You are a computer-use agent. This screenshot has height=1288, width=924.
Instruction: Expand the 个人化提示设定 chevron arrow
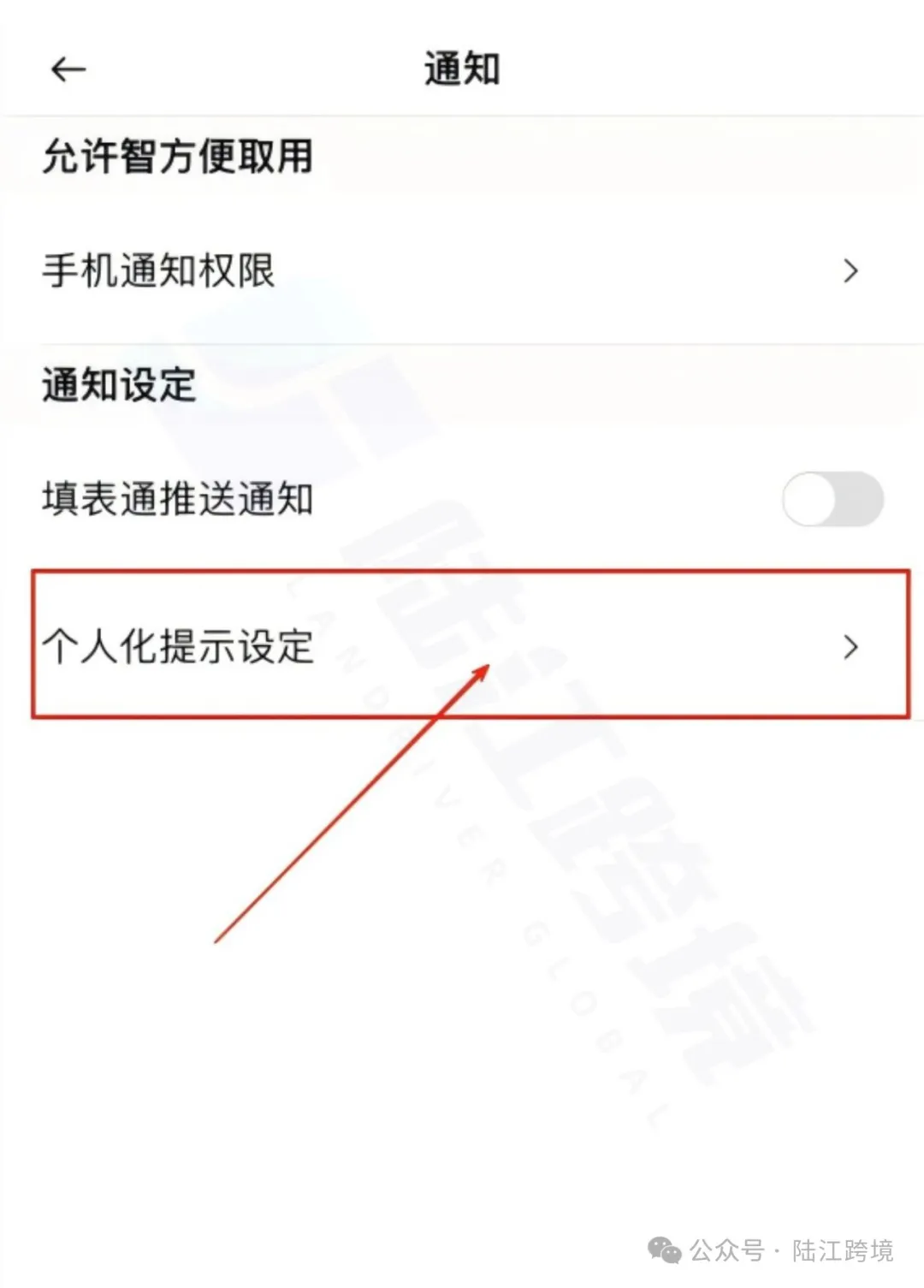coord(850,647)
